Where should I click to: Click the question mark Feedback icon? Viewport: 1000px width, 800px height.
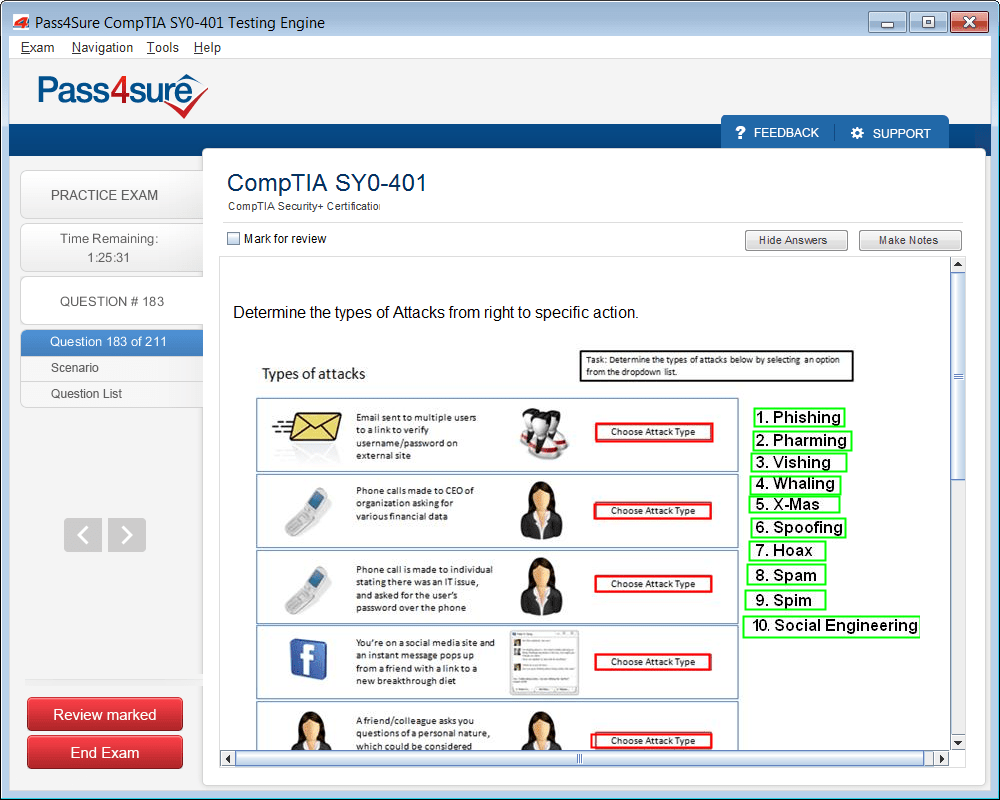(740, 132)
